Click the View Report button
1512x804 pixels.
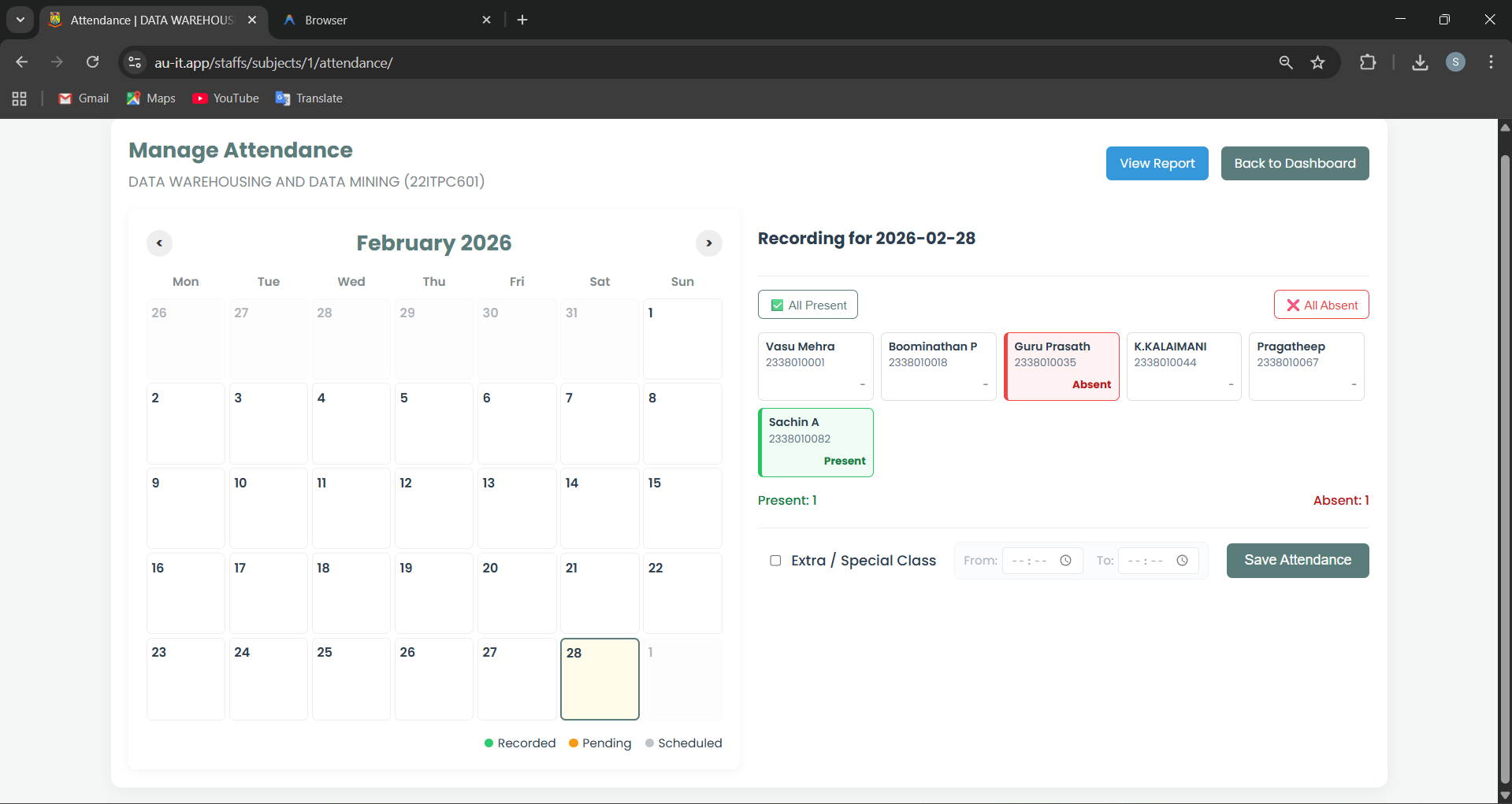pyautogui.click(x=1157, y=163)
